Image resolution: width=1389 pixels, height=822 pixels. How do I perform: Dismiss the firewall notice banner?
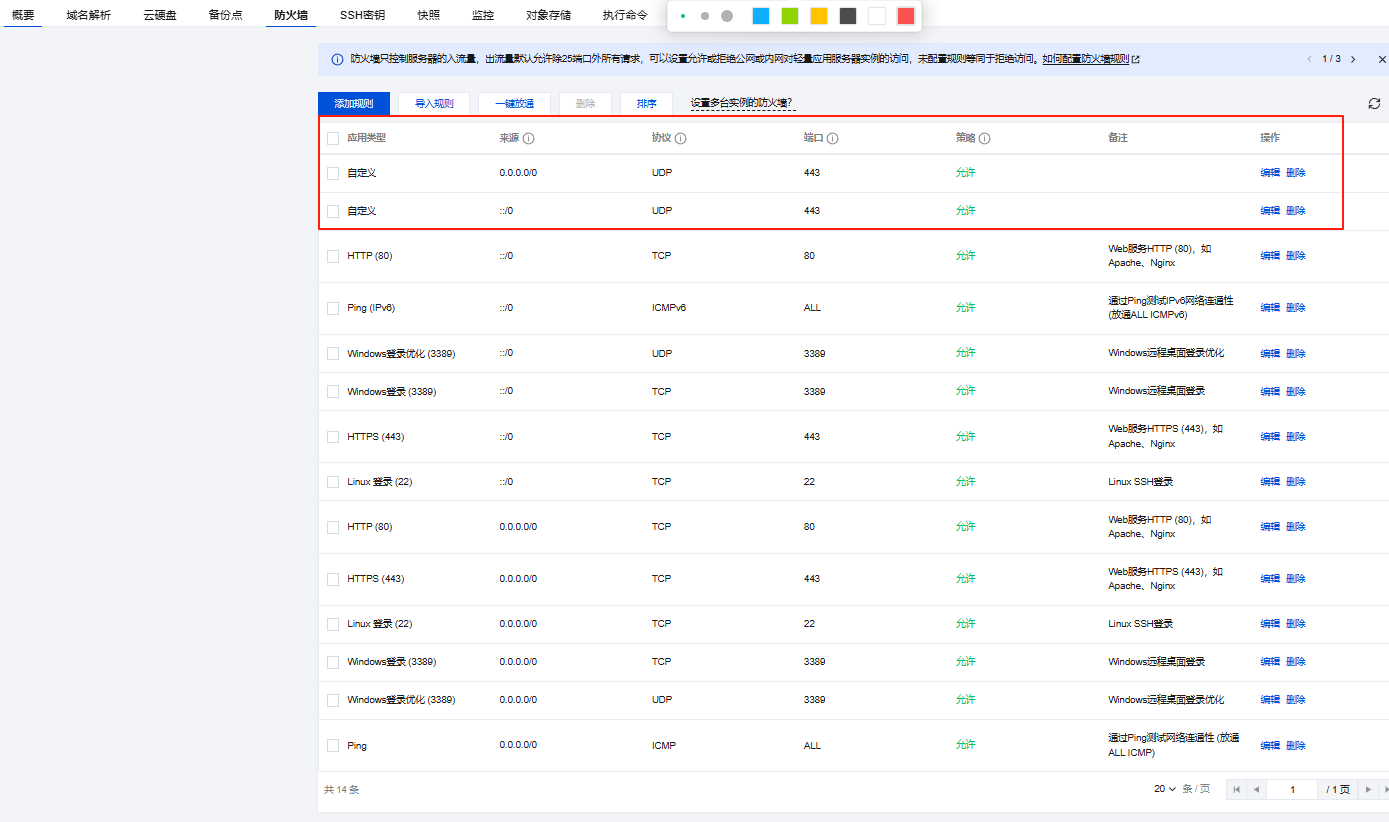click(1382, 59)
